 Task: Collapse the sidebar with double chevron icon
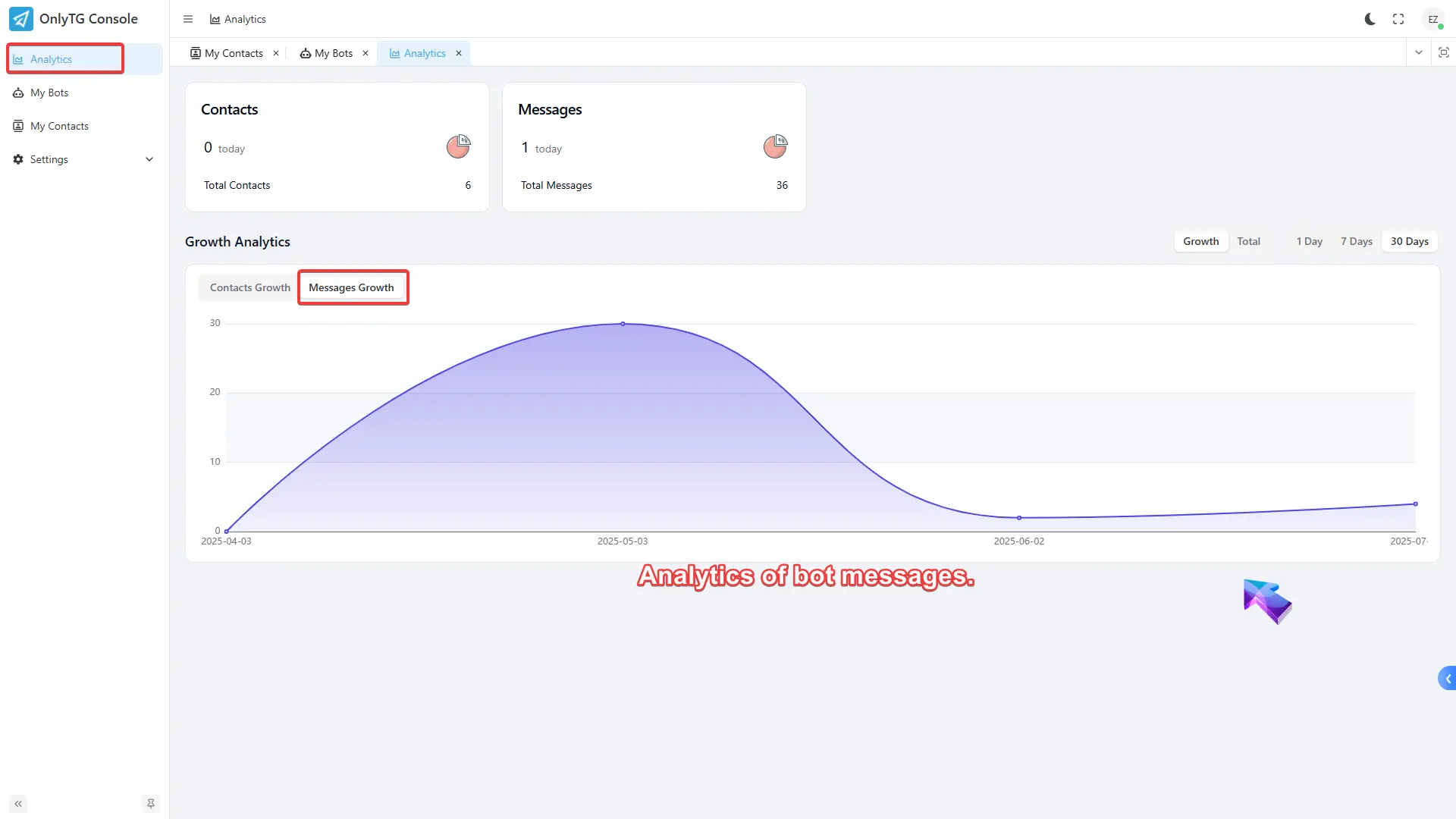pyautogui.click(x=18, y=803)
